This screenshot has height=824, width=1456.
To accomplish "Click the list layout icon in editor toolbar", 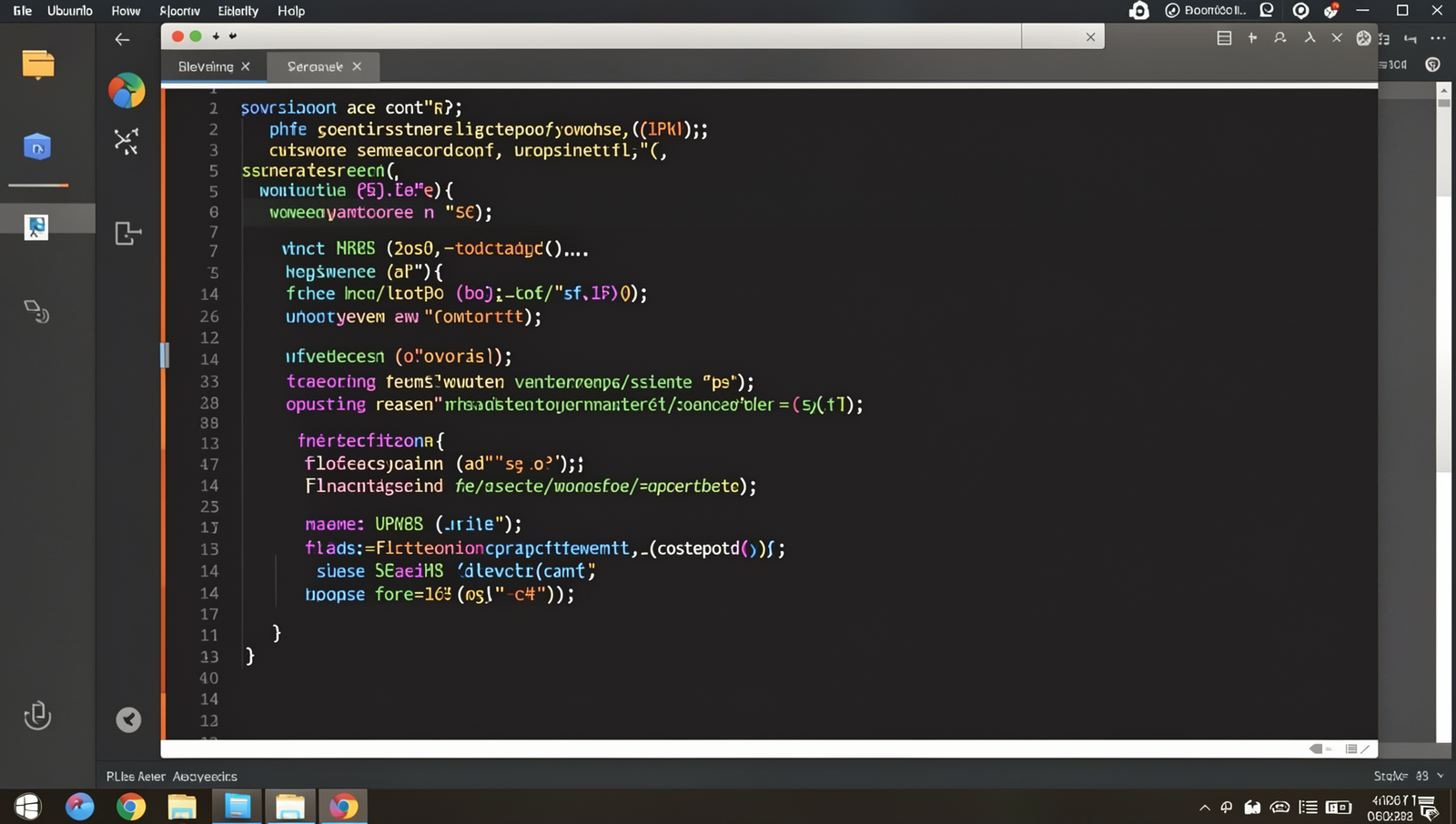I will 1224,38.
